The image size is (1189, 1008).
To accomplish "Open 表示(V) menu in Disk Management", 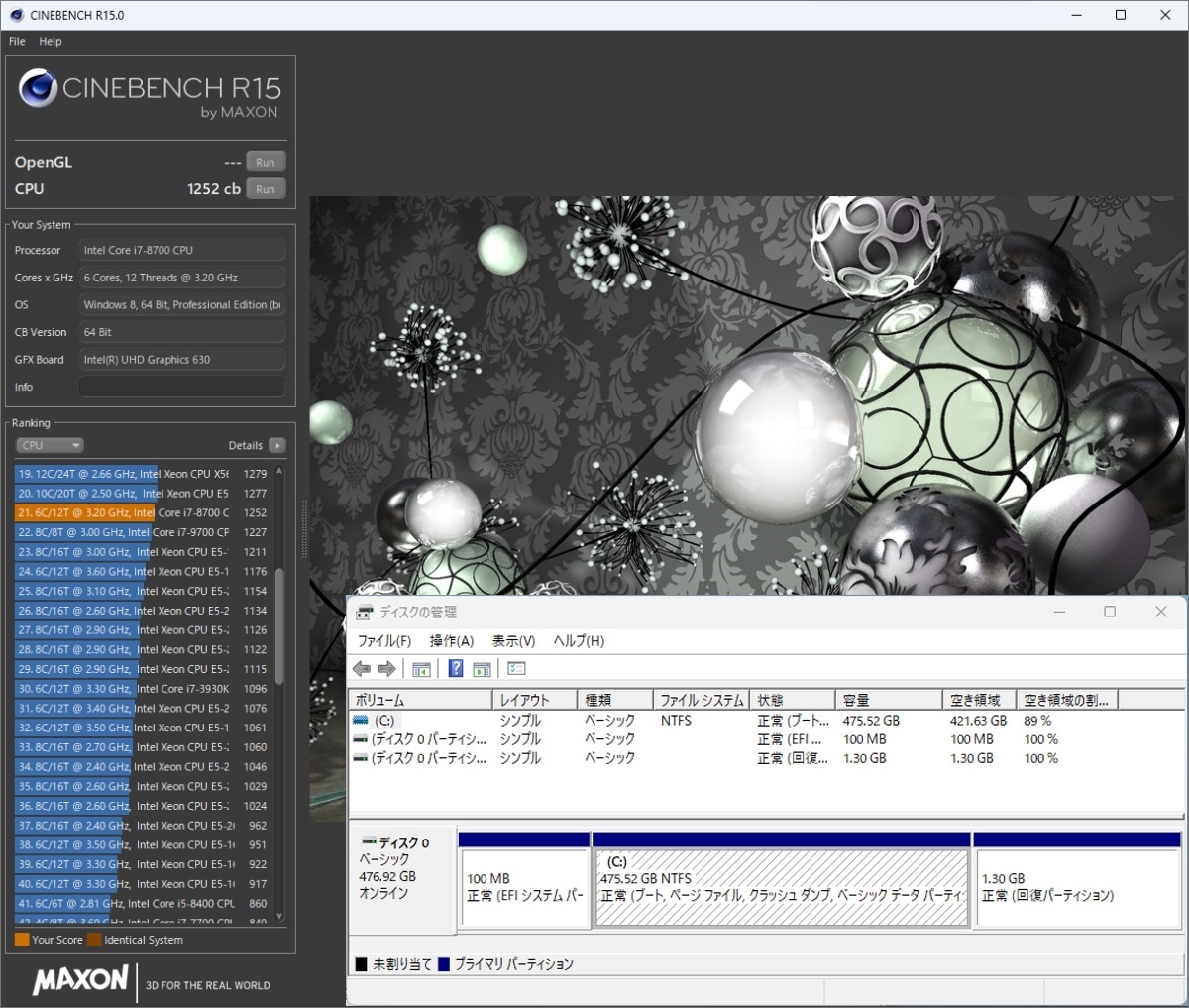I will (x=513, y=641).
